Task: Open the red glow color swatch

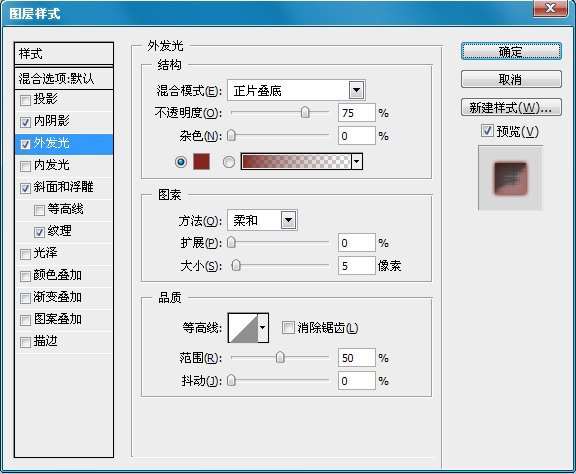Action: (201, 162)
